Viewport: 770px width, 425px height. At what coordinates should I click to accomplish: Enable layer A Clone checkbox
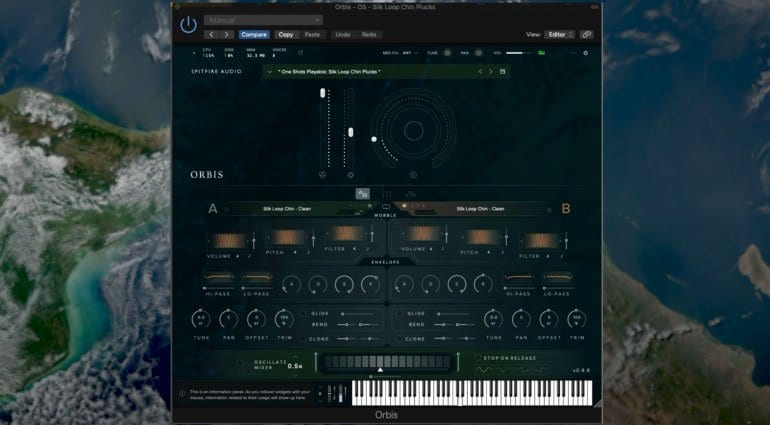click(302, 339)
